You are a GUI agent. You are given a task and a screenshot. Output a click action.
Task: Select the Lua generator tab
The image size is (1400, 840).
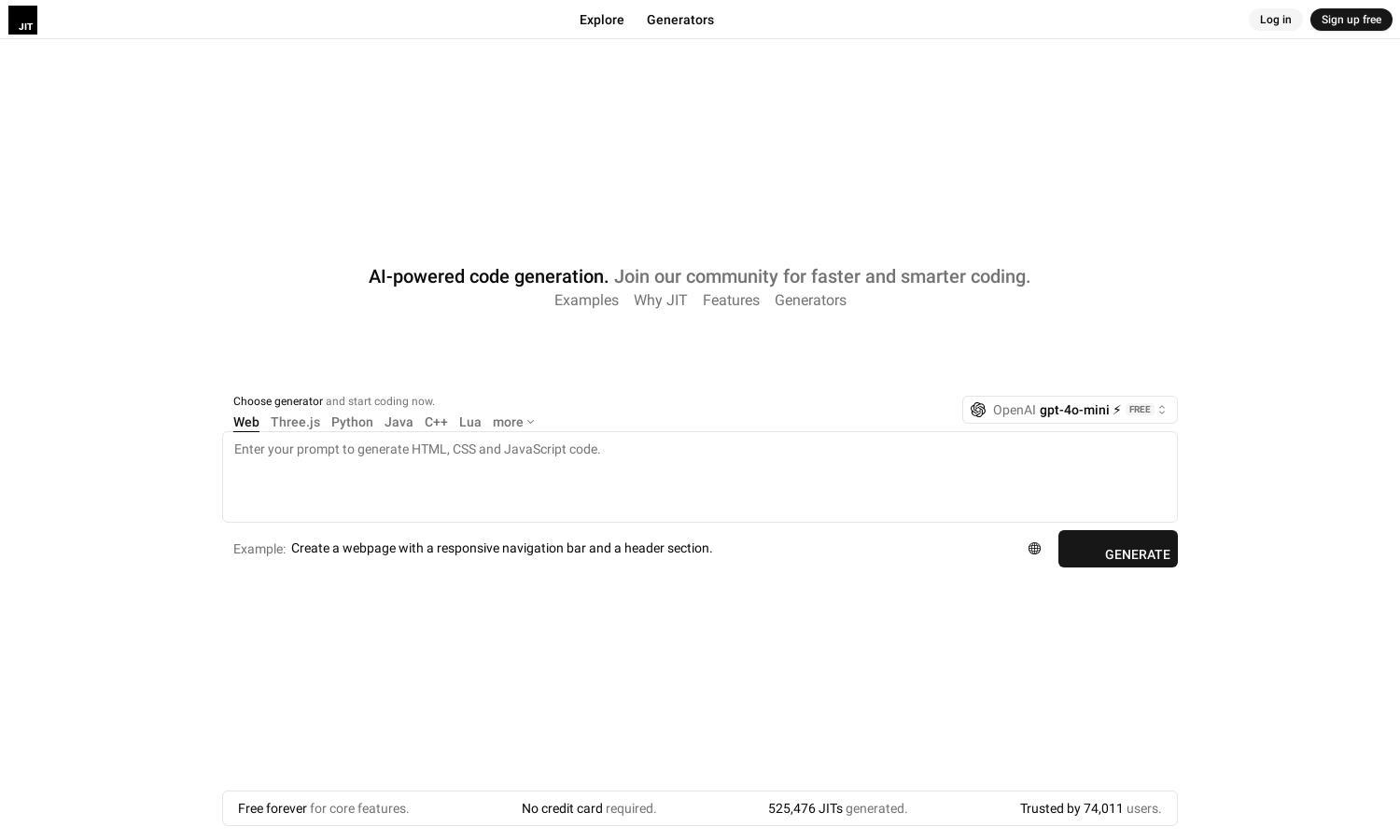470,423
